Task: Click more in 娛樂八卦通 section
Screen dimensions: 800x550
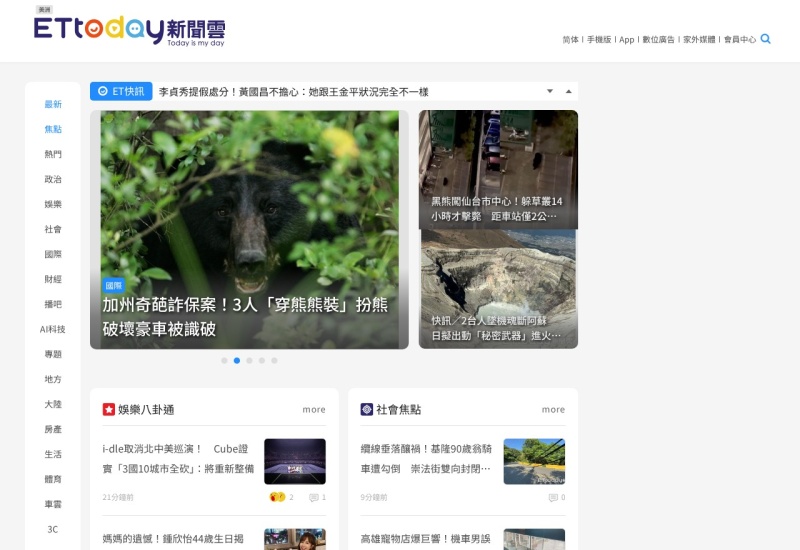Action: click(x=314, y=409)
